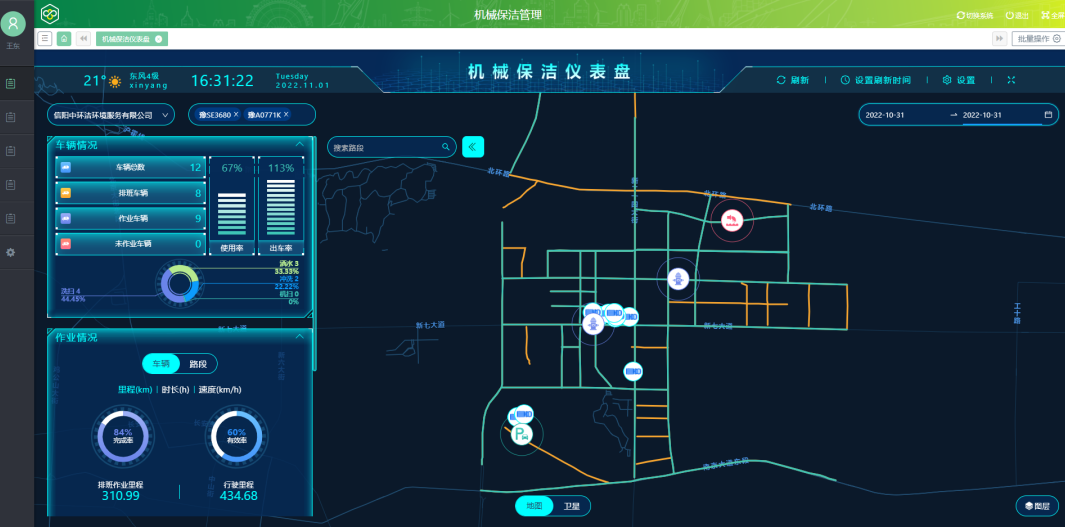
Task: Collapse the 作业情况 panel
Action: (300, 337)
